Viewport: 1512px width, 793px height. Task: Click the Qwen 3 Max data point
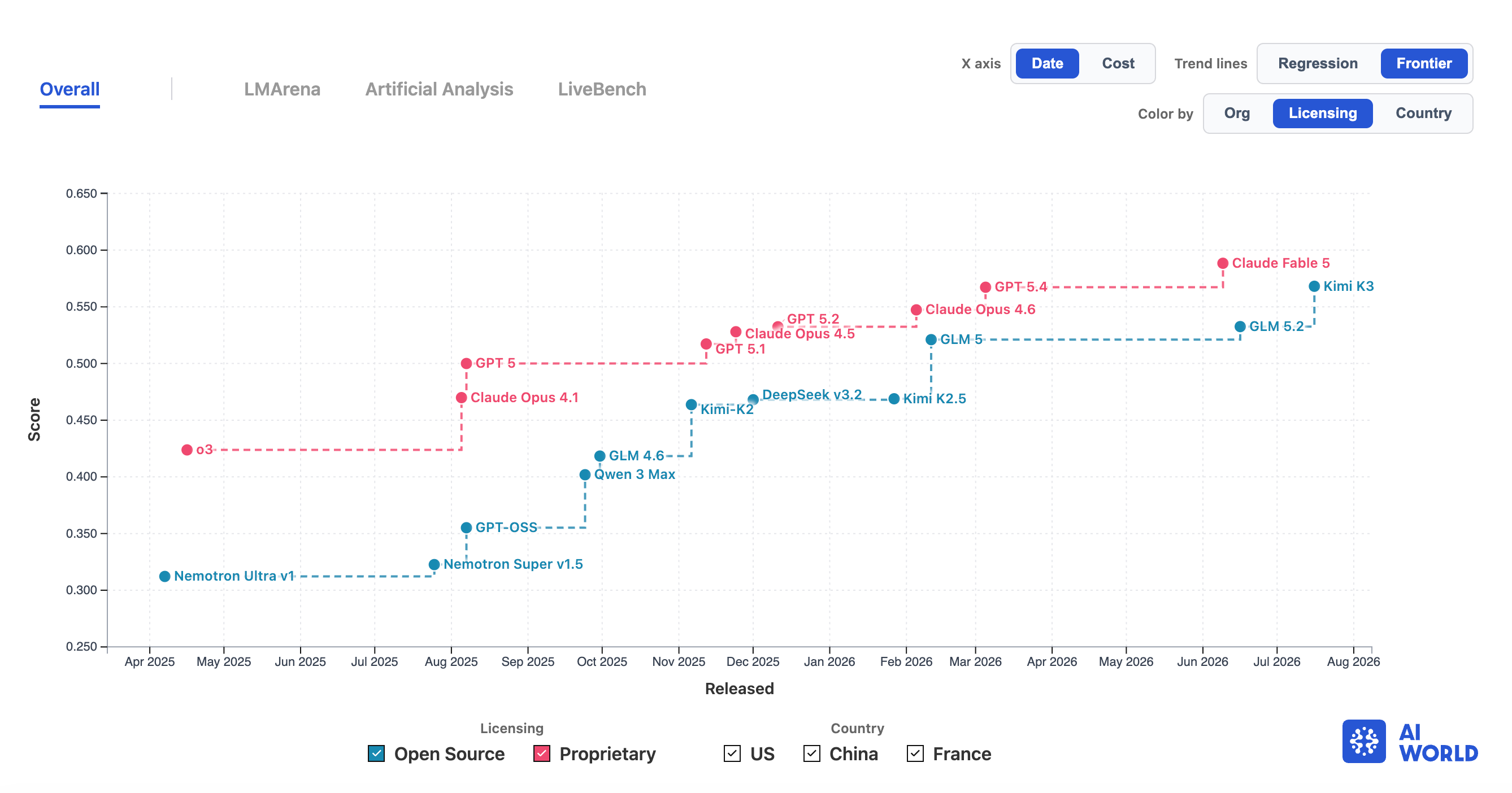coord(585,474)
